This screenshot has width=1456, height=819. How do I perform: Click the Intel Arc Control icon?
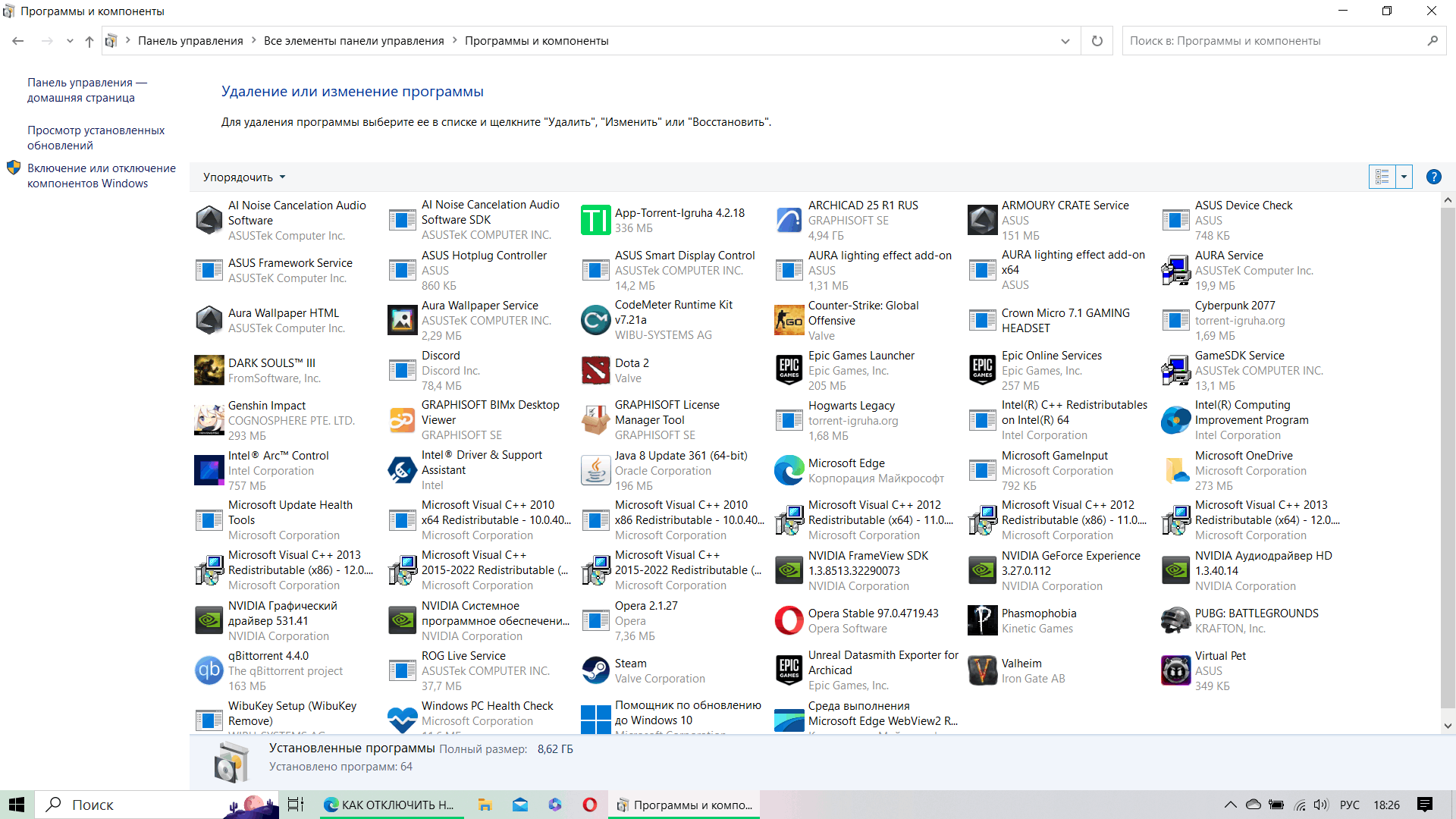point(209,471)
